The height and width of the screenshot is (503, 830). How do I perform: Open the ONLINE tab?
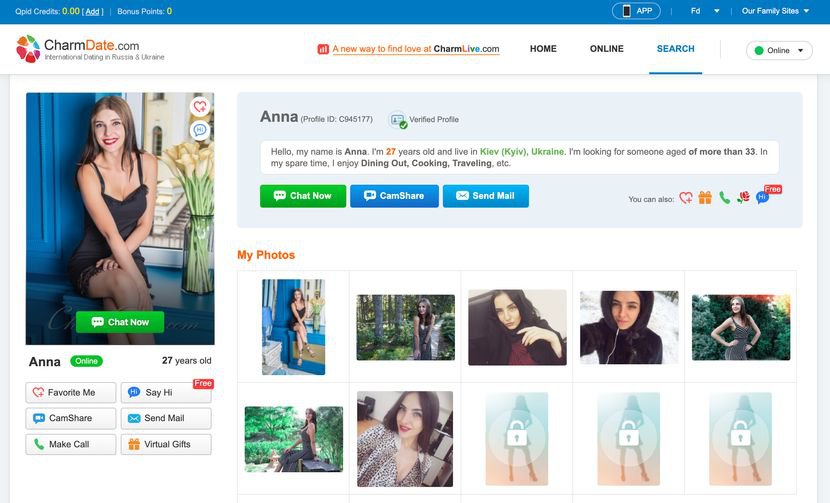click(x=607, y=49)
